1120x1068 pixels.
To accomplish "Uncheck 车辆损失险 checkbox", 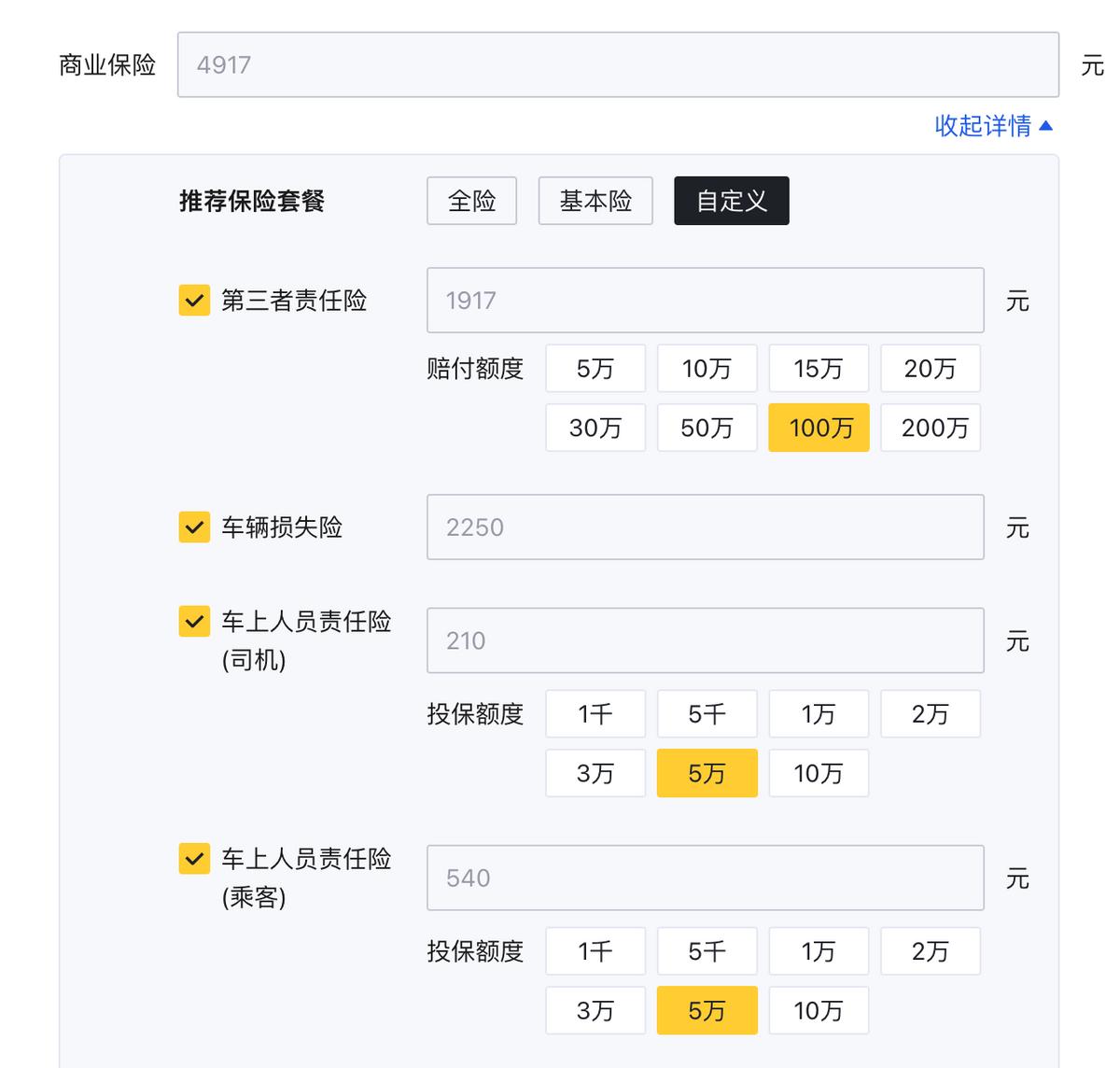I will pyautogui.click(x=194, y=527).
